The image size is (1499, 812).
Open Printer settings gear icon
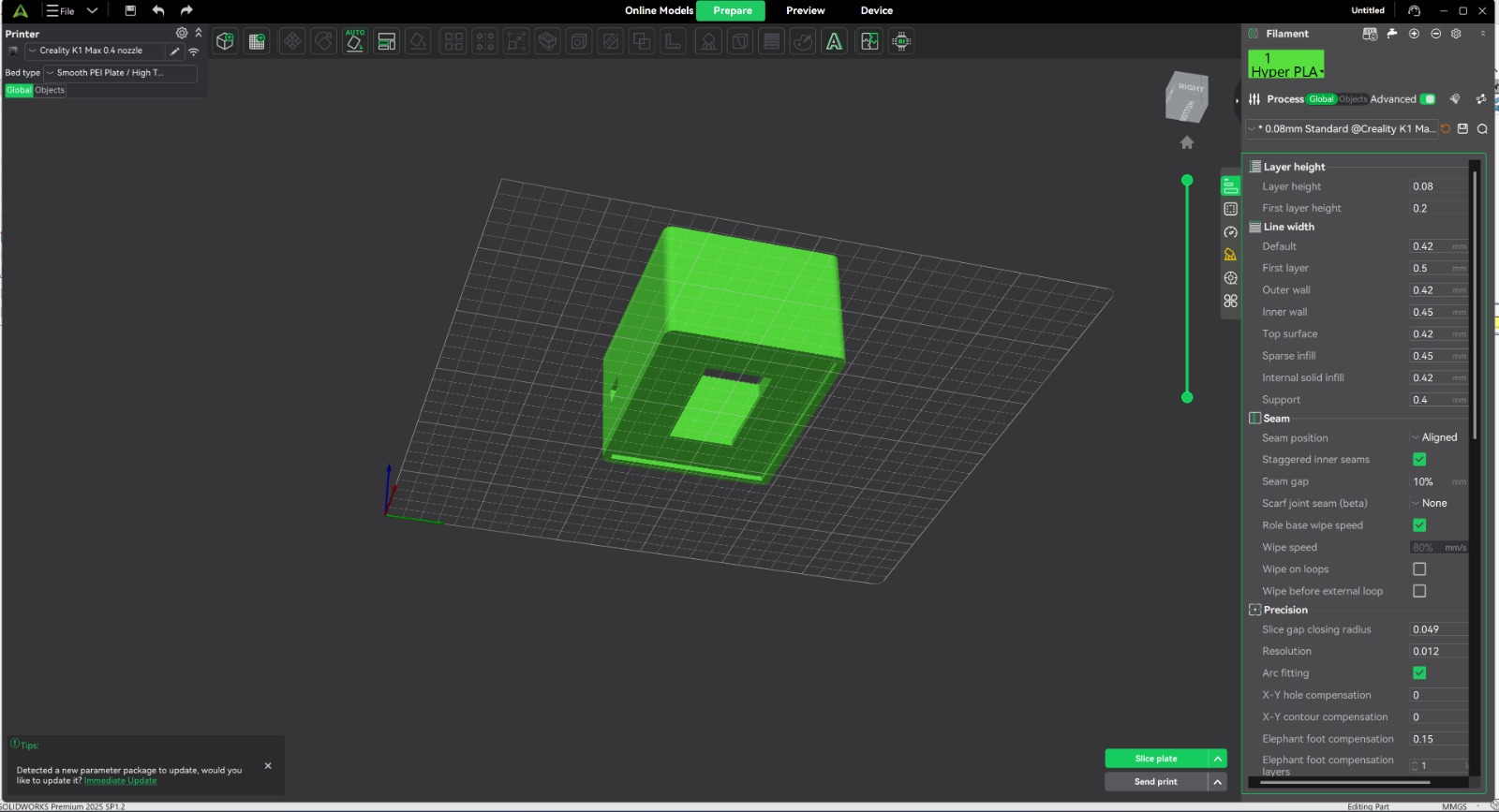coord(182,33)
